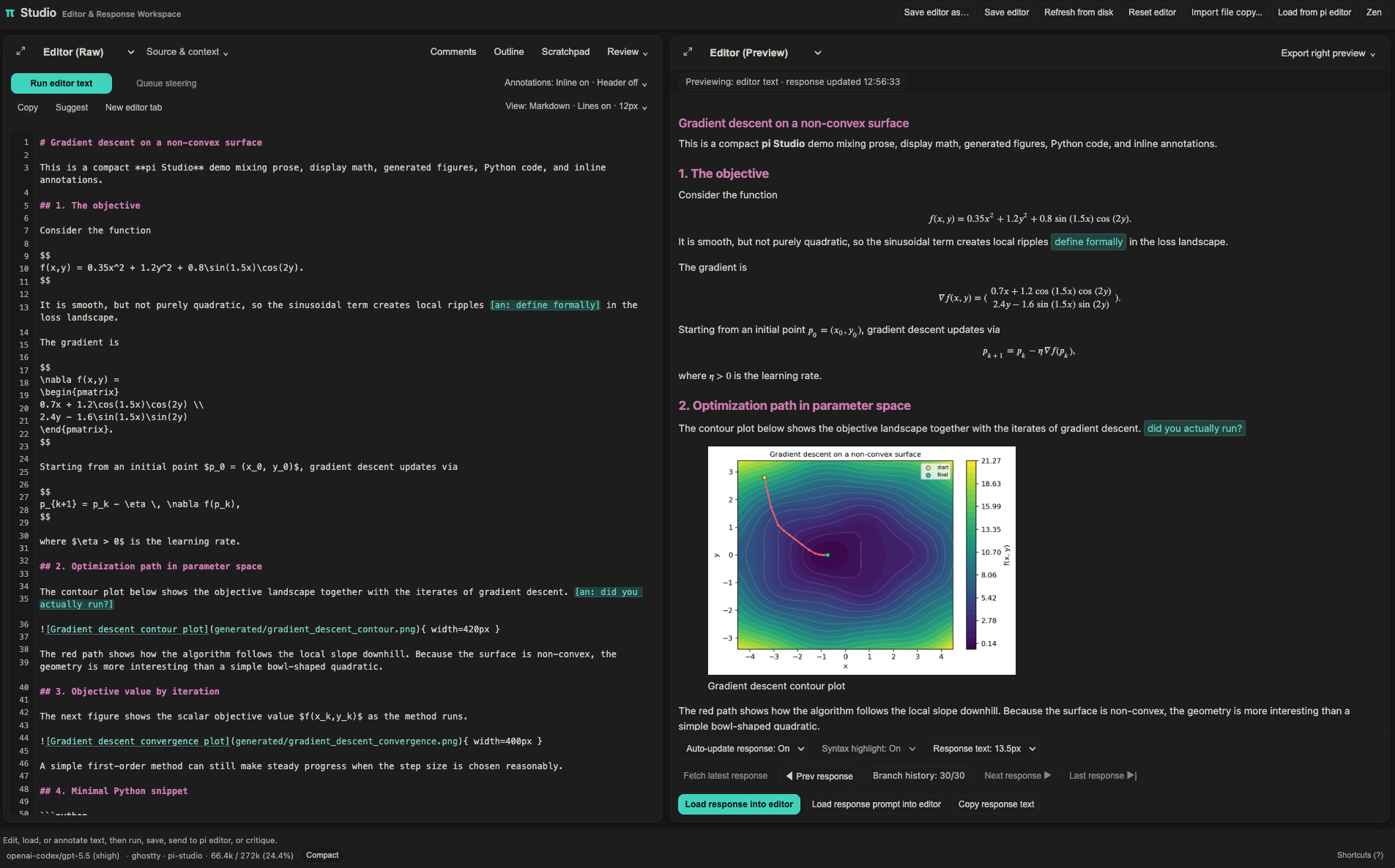Click Reset editor
The height and width of the screenshot is (868, 1395).
pos(1152,12)
